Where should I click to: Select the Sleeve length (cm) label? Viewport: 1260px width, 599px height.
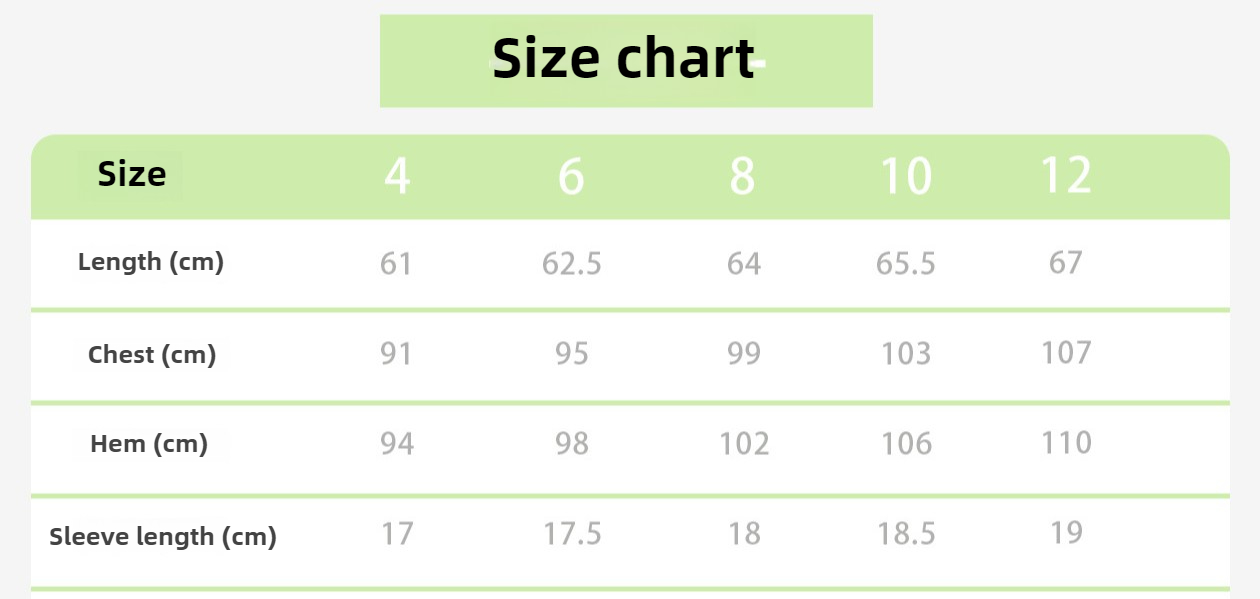point(163,537)
